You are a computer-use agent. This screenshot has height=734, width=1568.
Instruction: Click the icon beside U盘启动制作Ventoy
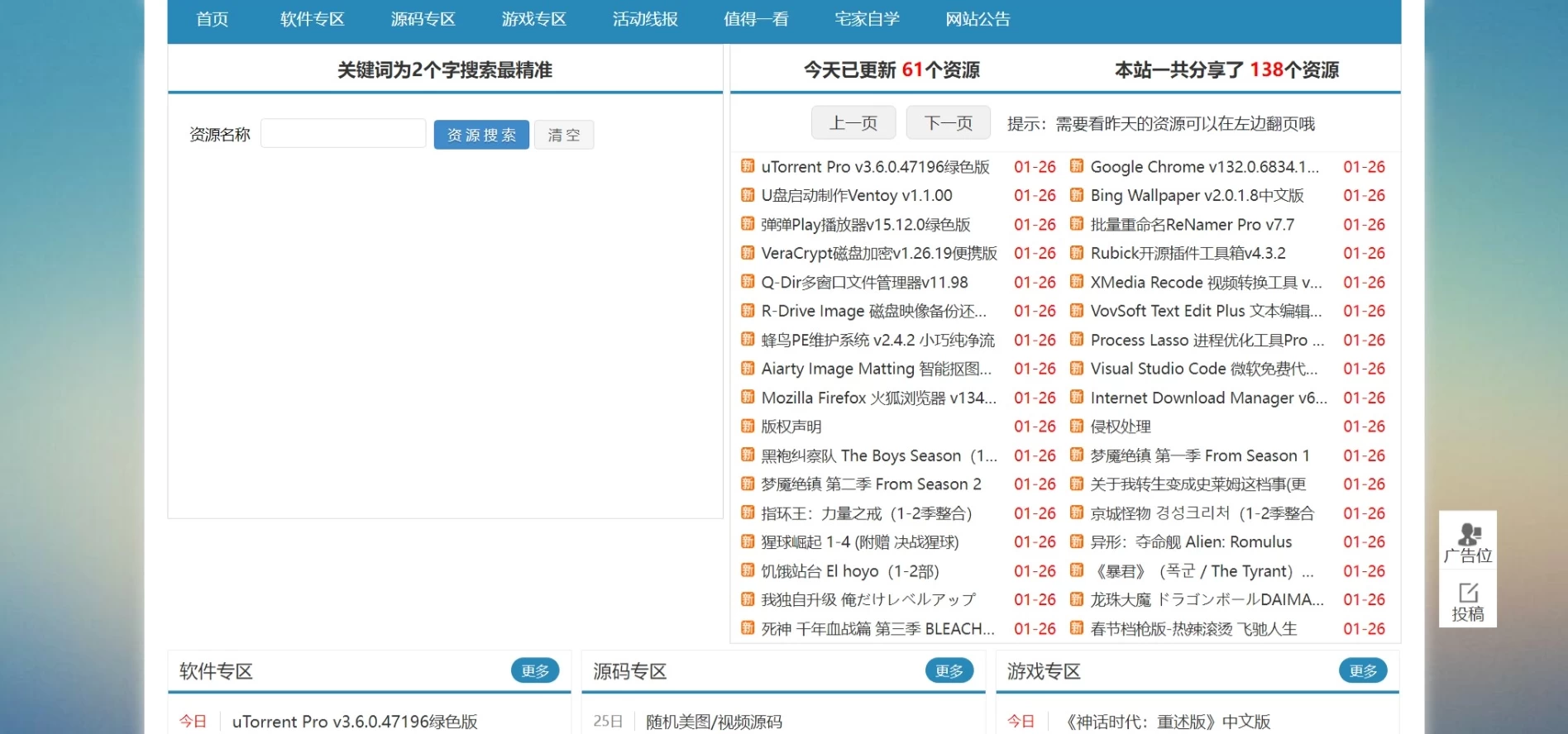click(x=748, y=195)
